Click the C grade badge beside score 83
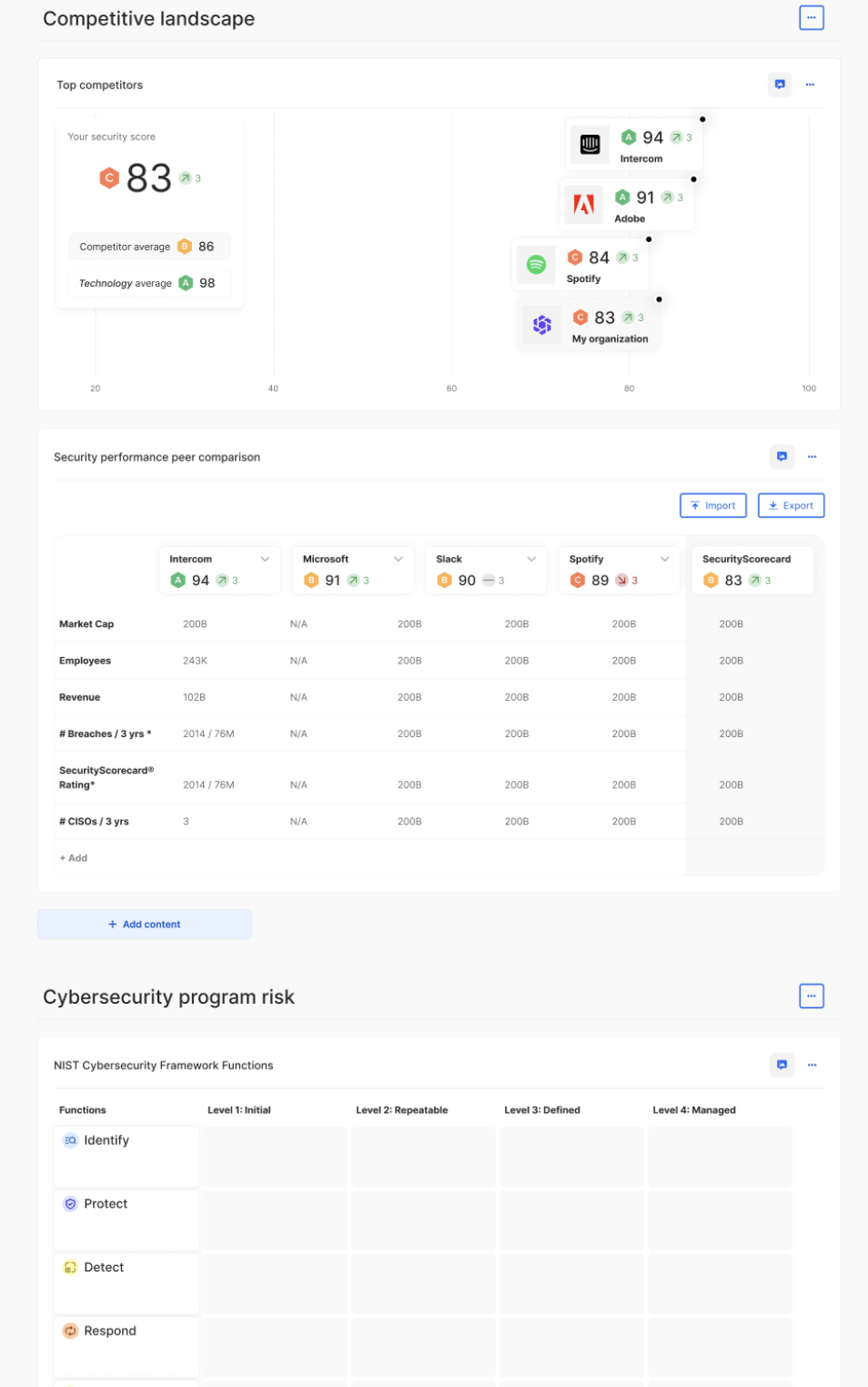 click(109, 177)
